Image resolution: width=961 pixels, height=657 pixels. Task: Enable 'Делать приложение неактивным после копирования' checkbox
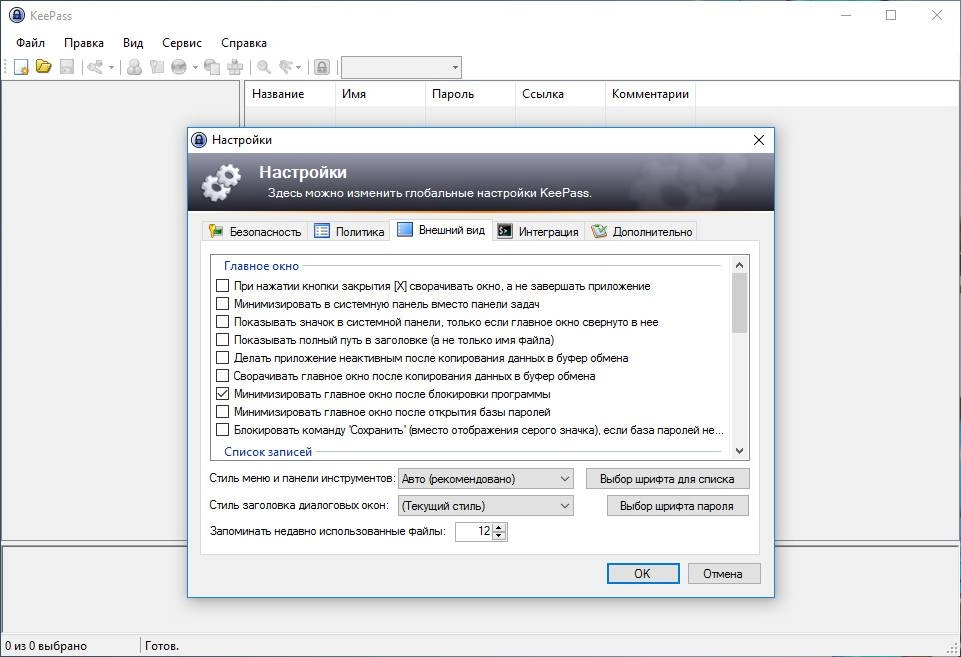(x=222, y=357)
